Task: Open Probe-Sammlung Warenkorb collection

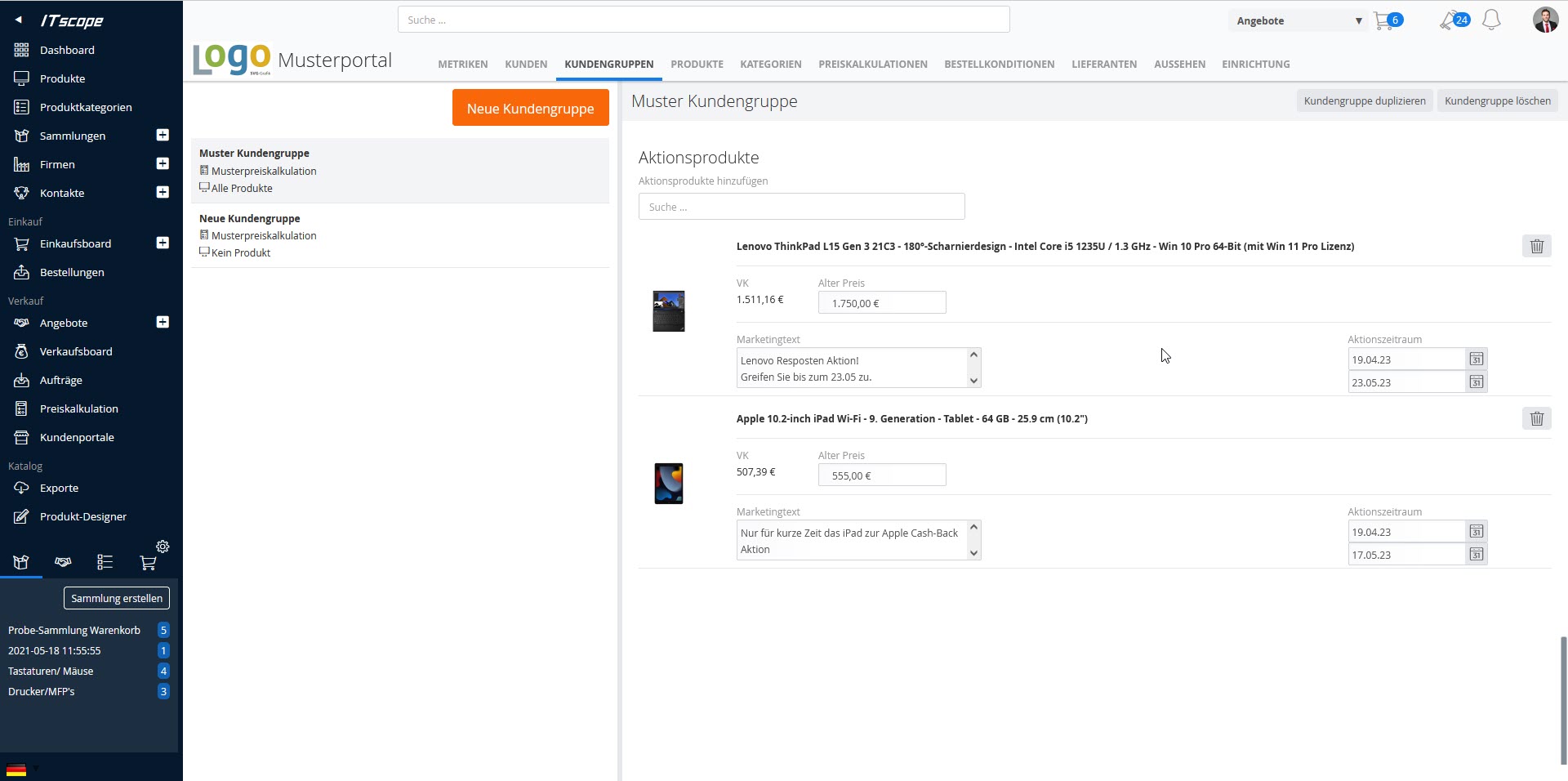Action: [74, 630]
